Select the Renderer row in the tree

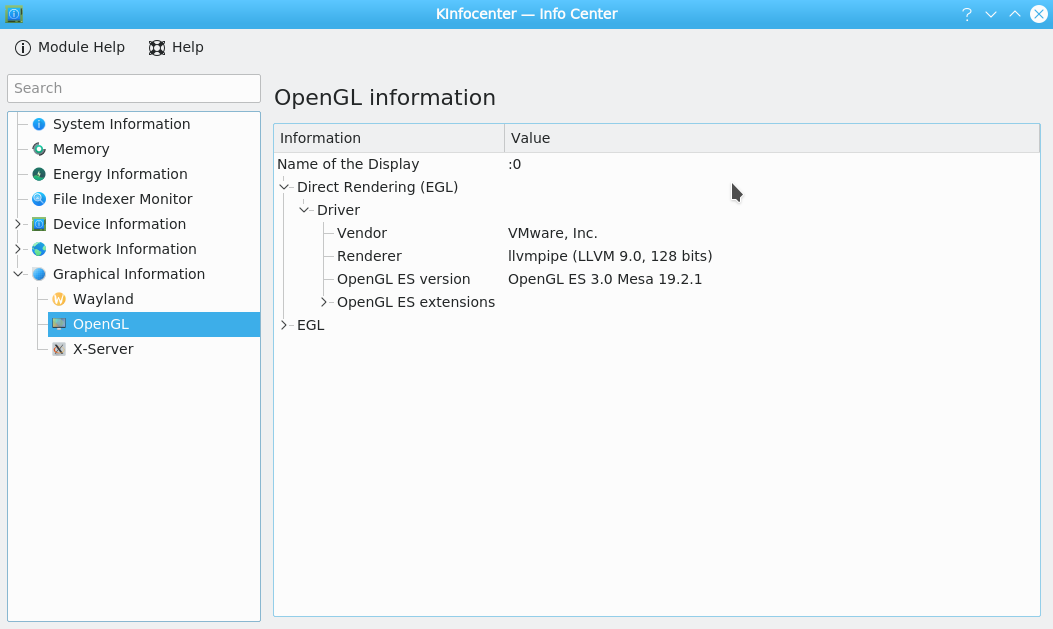click(x=369, y=256)
